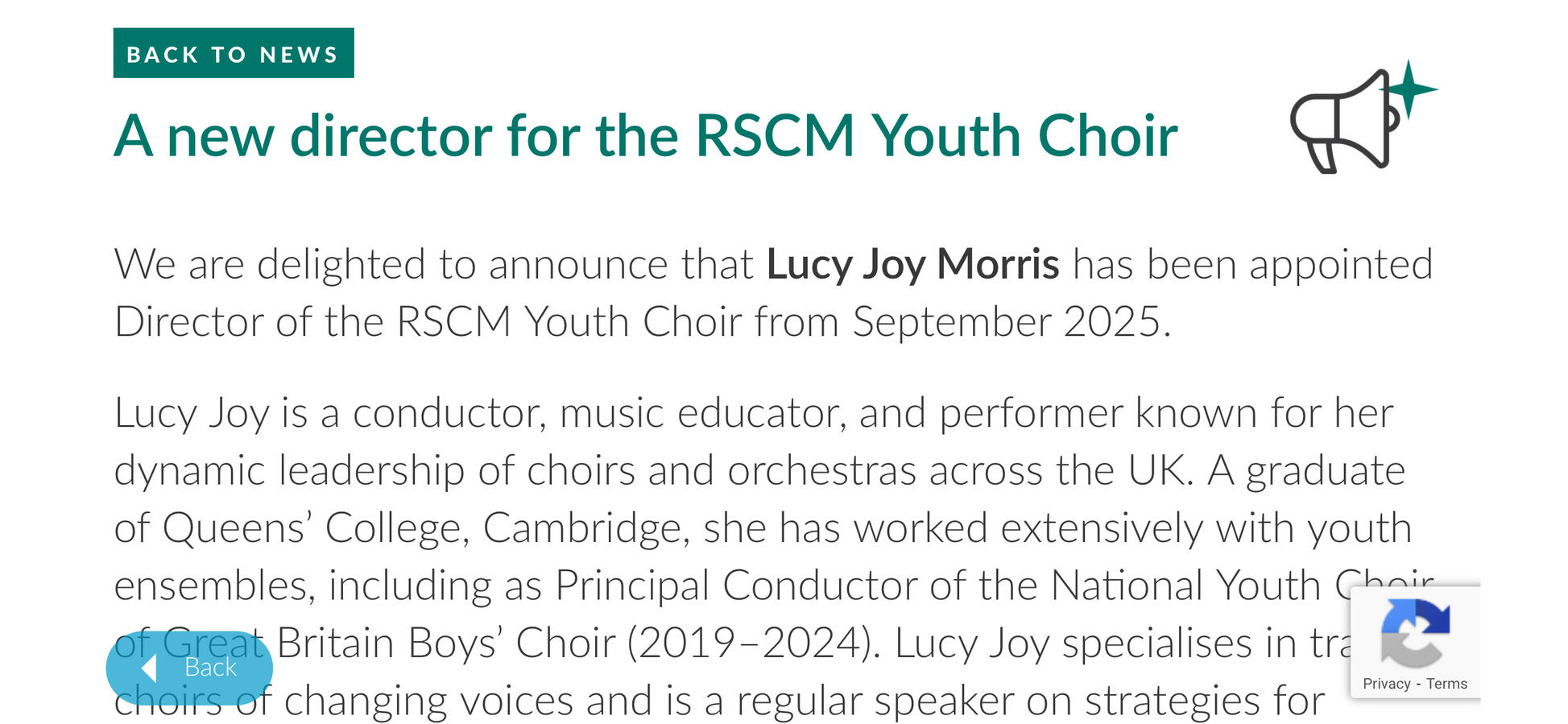Click the BACK TO NEWS button
The image size is (1568, 724).
[233, 53]
